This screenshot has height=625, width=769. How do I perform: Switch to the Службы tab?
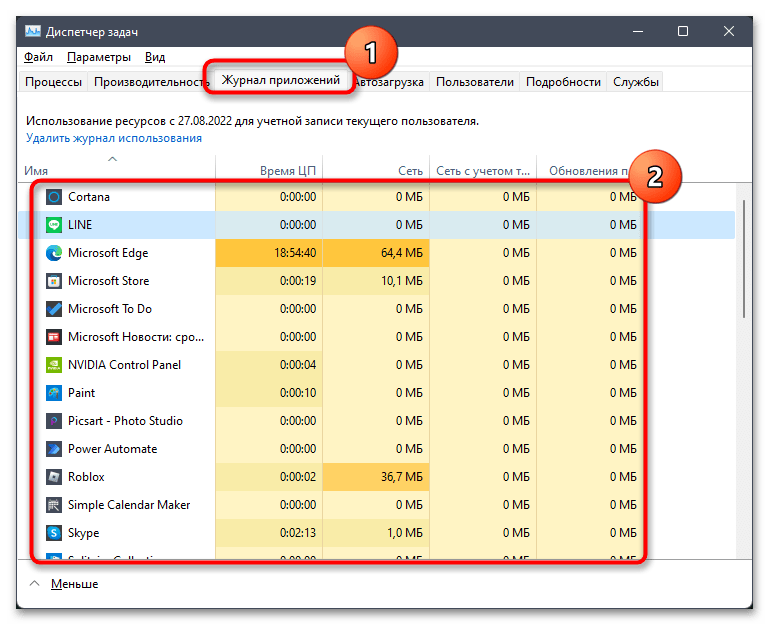[636, 81]
